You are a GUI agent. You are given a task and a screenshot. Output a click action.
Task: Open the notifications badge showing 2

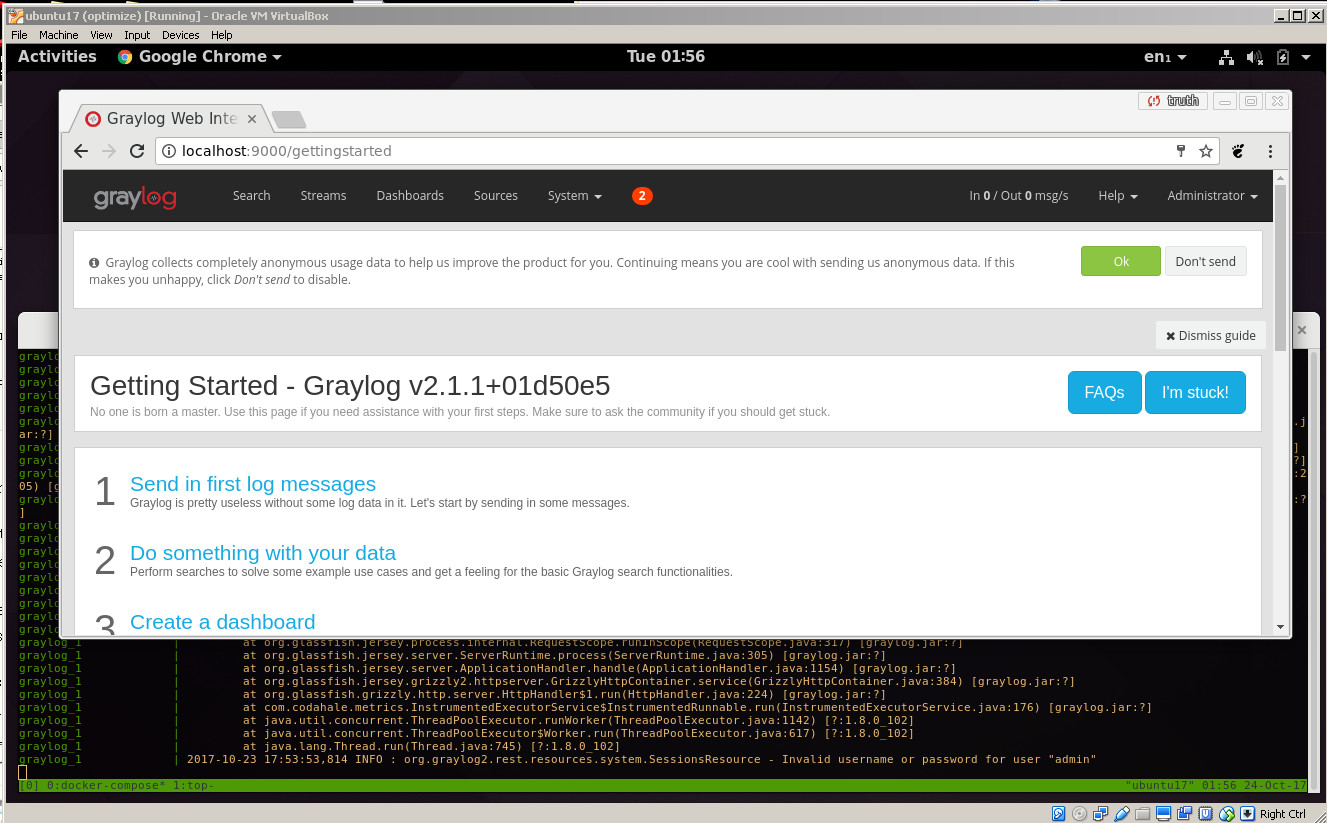pos(642,196)
